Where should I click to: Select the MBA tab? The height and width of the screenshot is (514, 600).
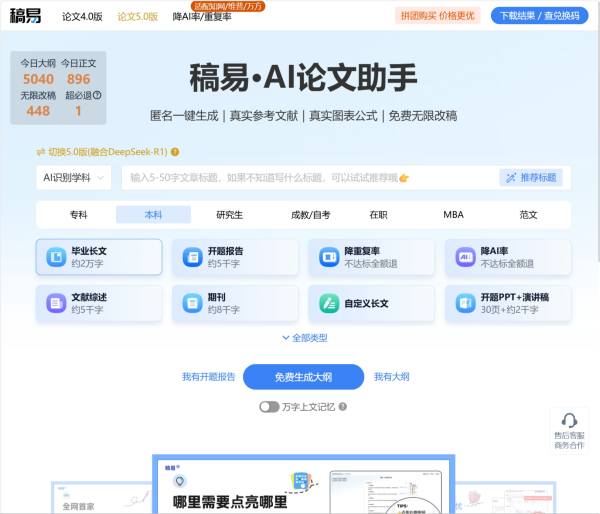pos(453,215)
